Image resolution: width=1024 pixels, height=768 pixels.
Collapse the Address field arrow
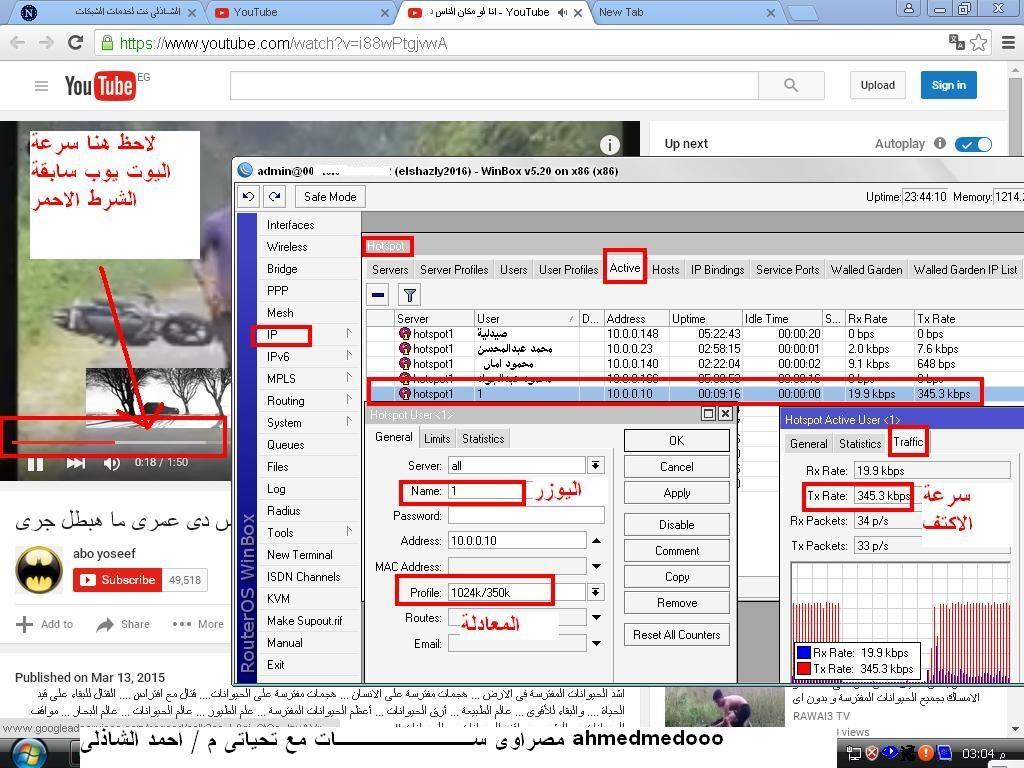point(597,541)
